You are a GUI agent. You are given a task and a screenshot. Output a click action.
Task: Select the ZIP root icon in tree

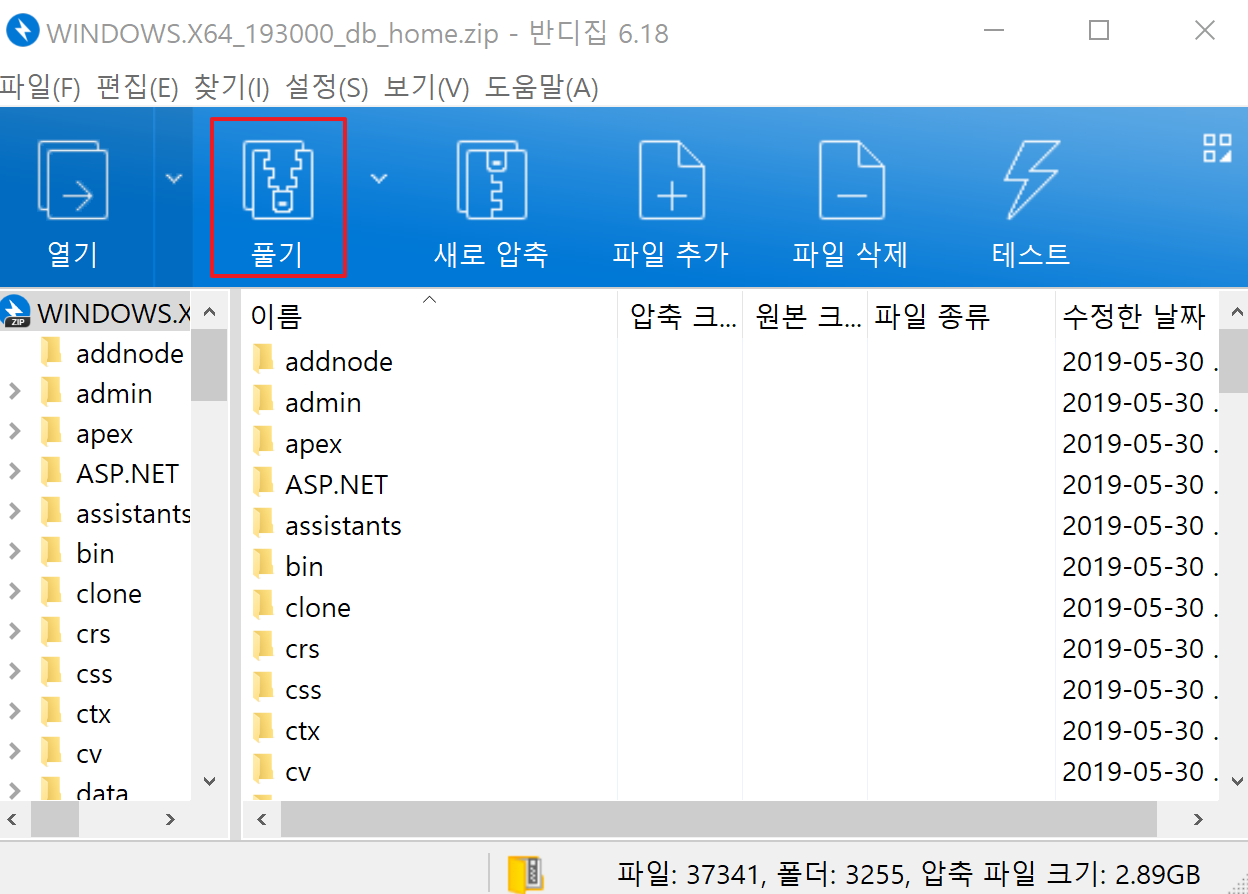tap(17, 312)
